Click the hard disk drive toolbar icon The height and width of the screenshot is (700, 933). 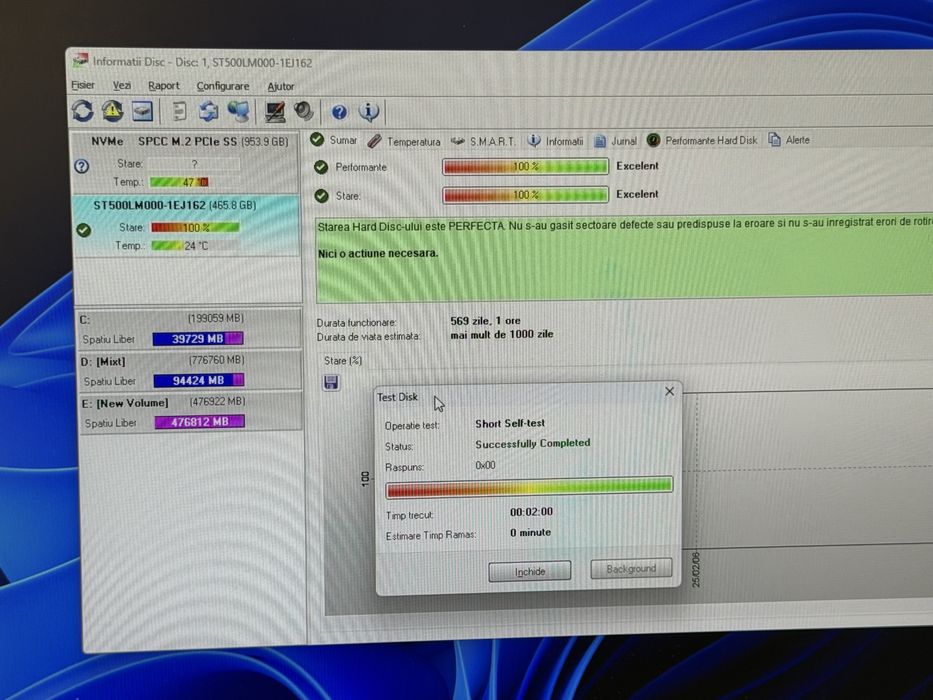[x=142, y=111]
